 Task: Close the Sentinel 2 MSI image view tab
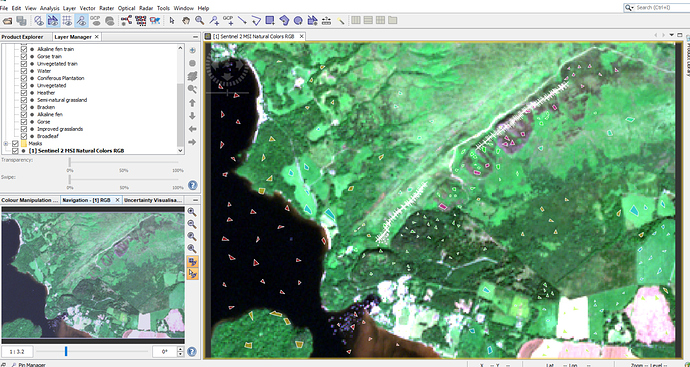coord(302,37)
